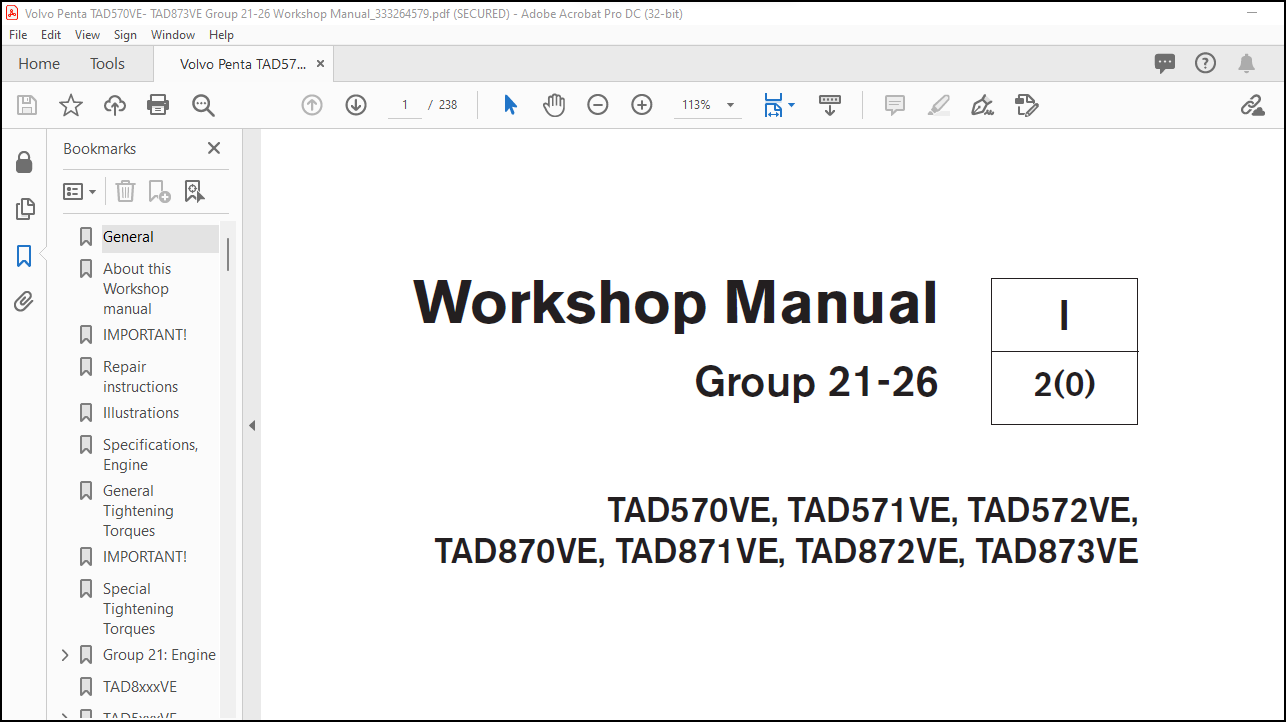This screenshot has width=1286, height=722.
Task: Open the TAD8xxxVE bookmark
Action: click(x=140, y=687)
